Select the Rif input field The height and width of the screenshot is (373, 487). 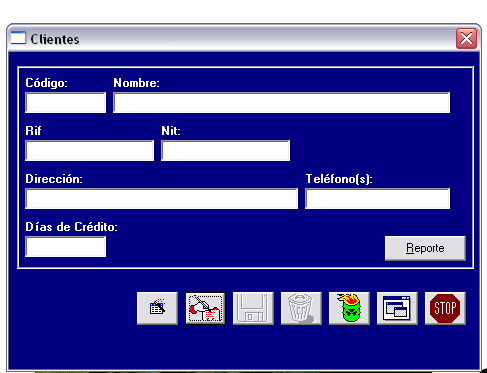point(90,151)
